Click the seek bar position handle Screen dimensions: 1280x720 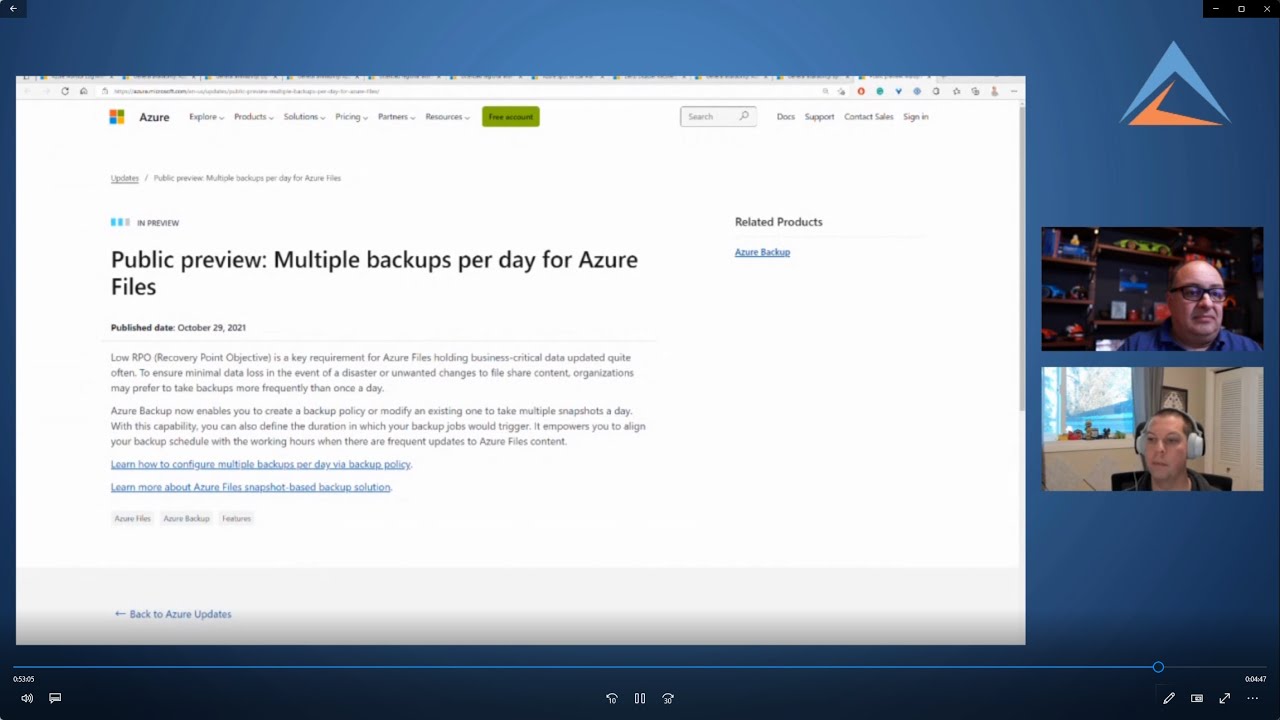point(1158,667)
